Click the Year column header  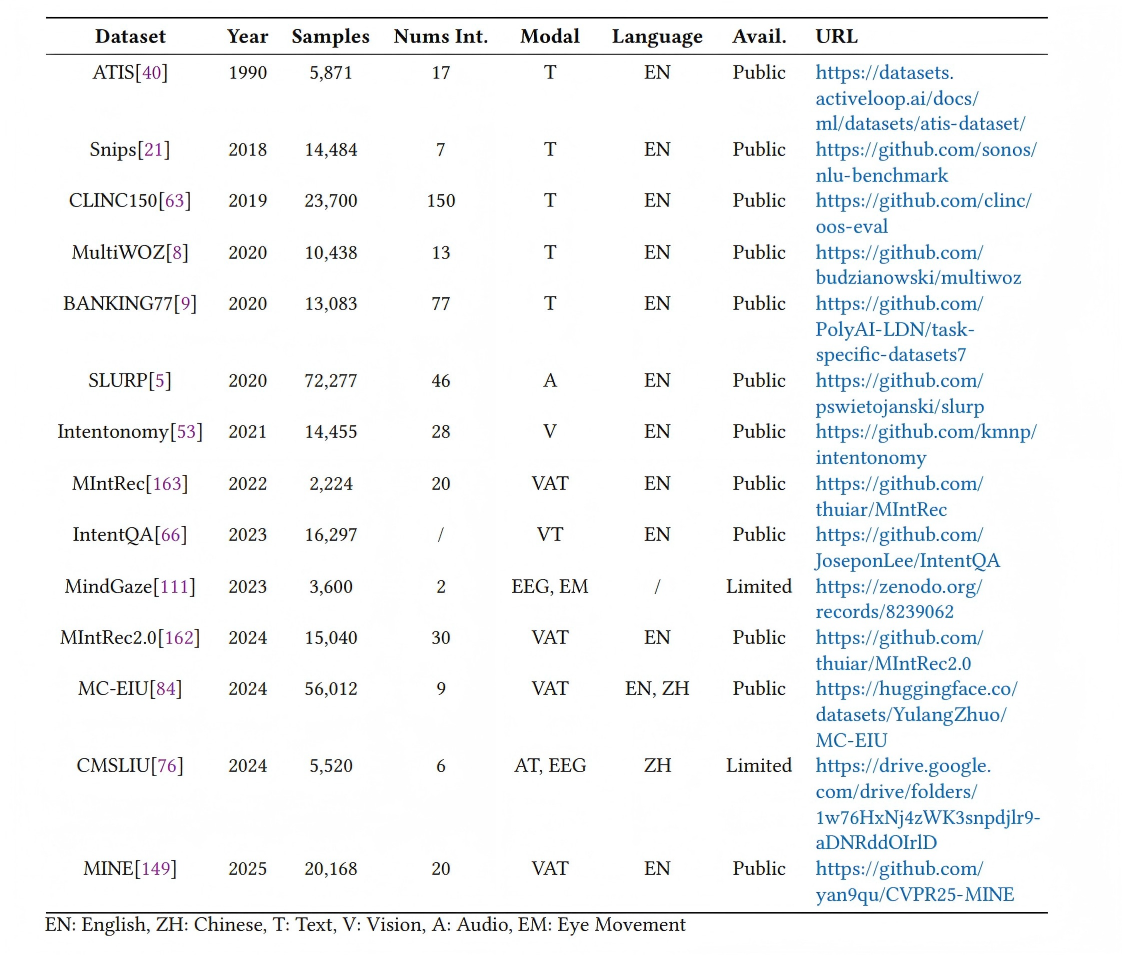click(x=248, y=36)
